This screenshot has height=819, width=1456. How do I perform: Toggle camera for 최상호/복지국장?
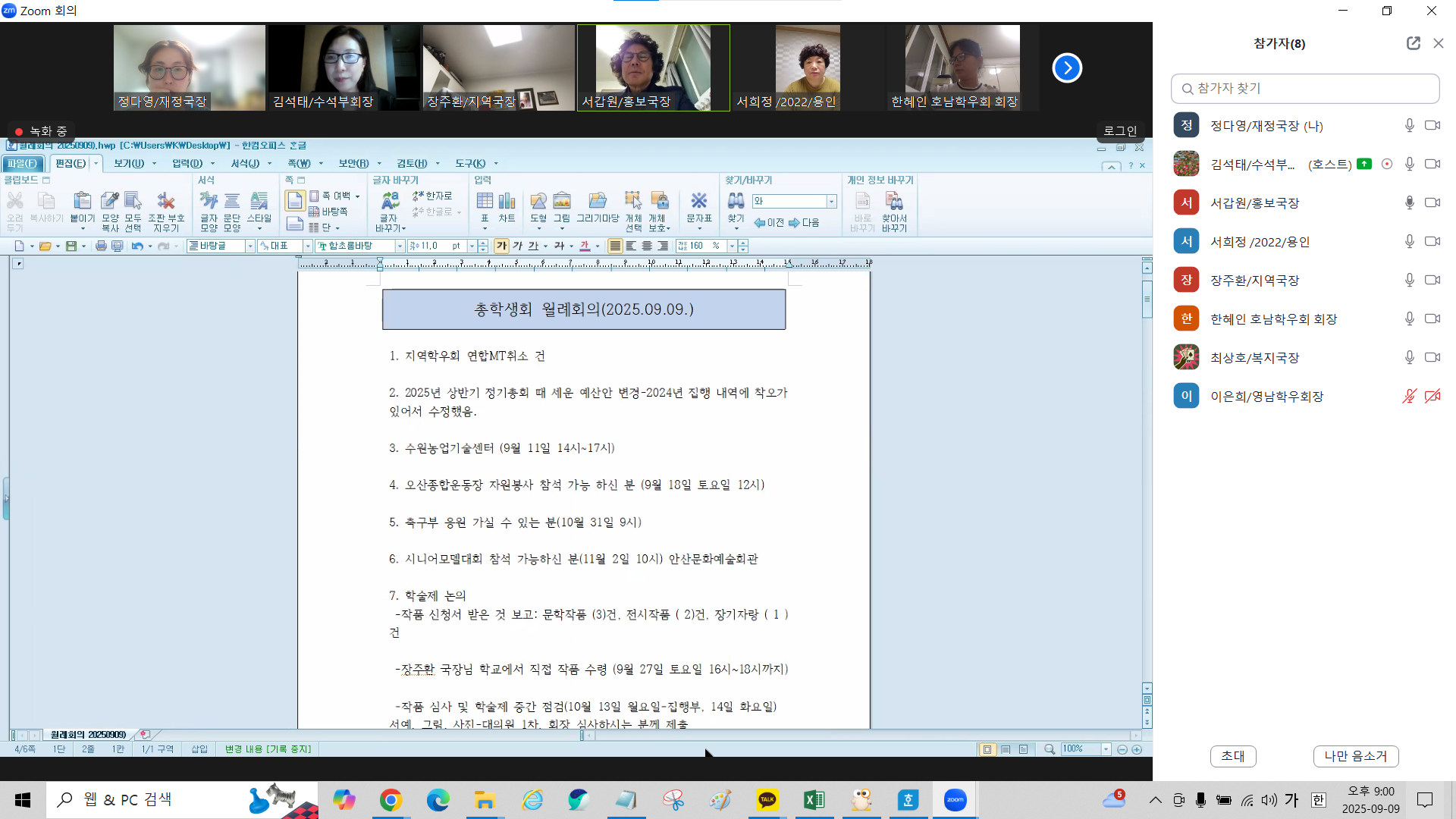tap(1432, 357)
